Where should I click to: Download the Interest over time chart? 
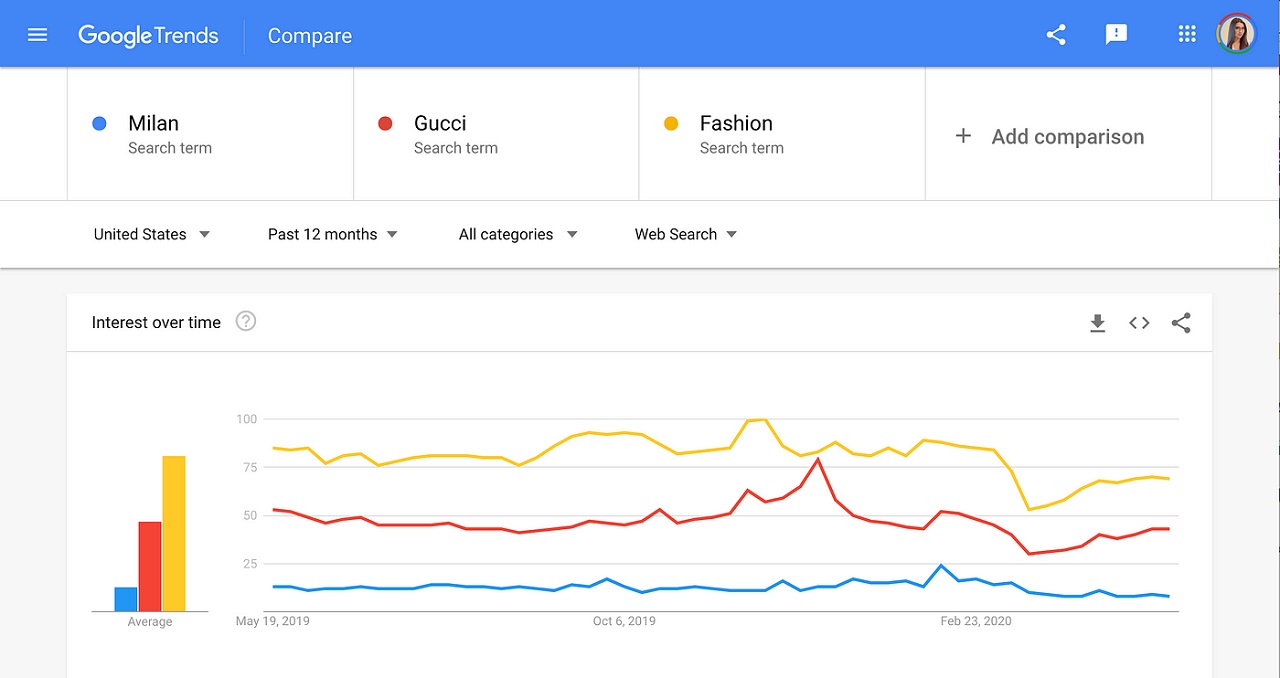pyautogui.click(x=1097, y=323)
